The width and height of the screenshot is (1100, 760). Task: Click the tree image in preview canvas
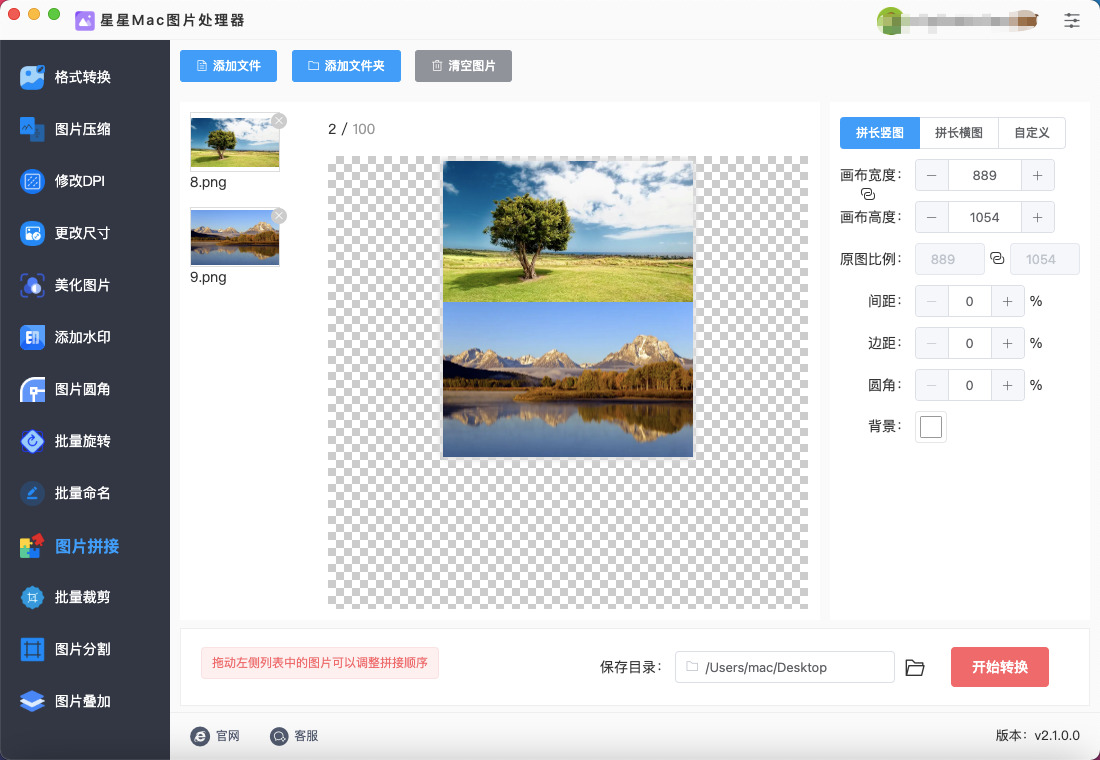(568, 232)
